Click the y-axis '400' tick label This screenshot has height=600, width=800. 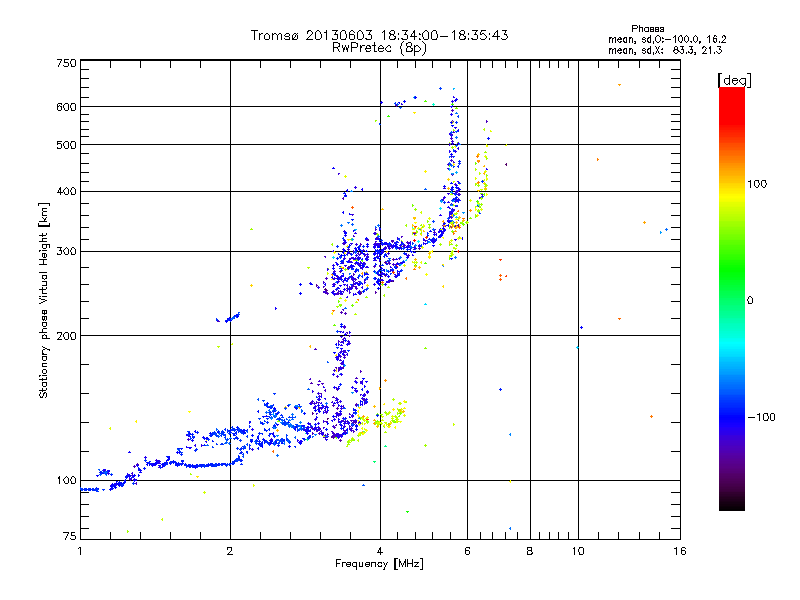(66, 192)
